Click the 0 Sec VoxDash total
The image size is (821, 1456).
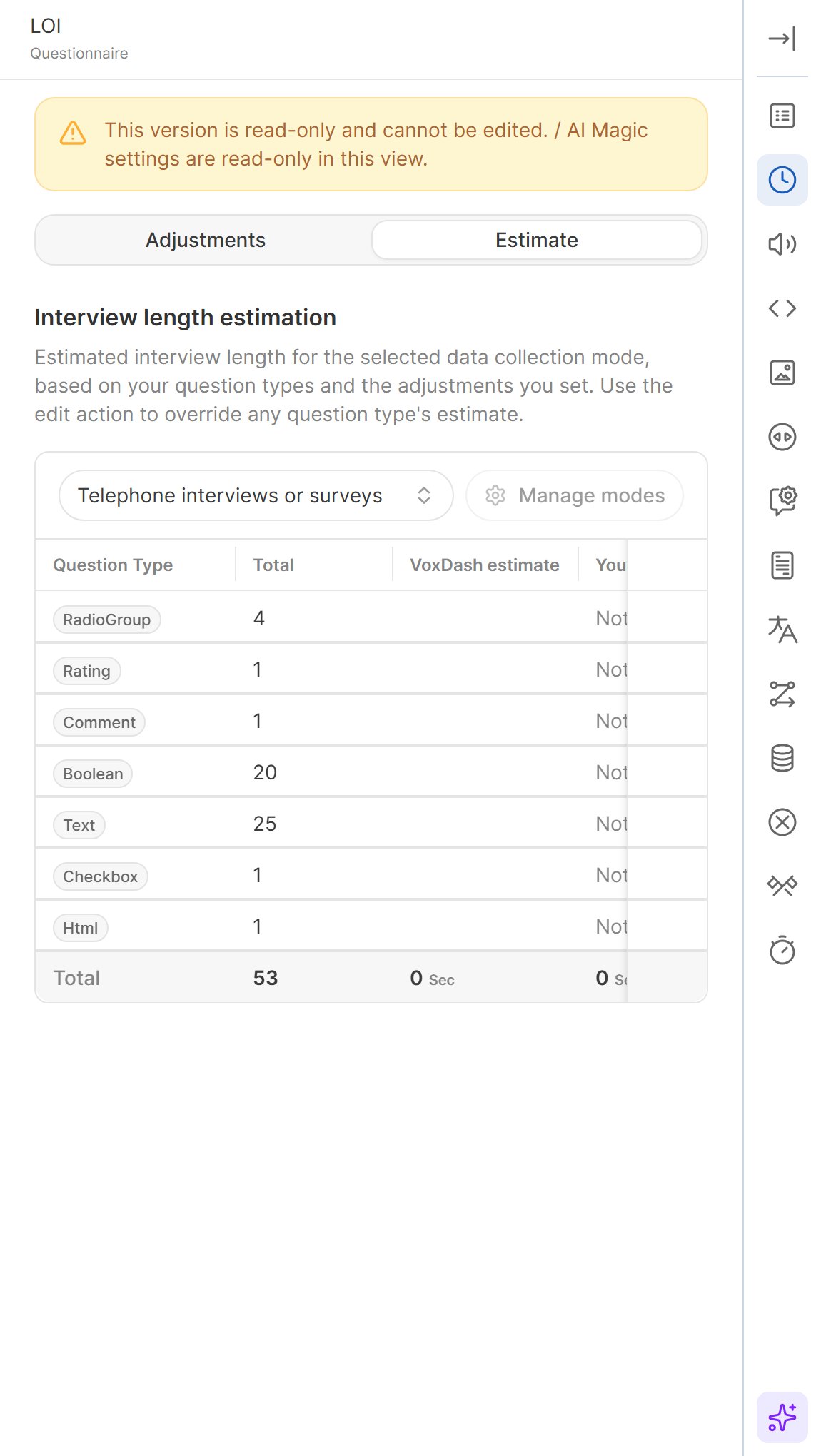432,979
